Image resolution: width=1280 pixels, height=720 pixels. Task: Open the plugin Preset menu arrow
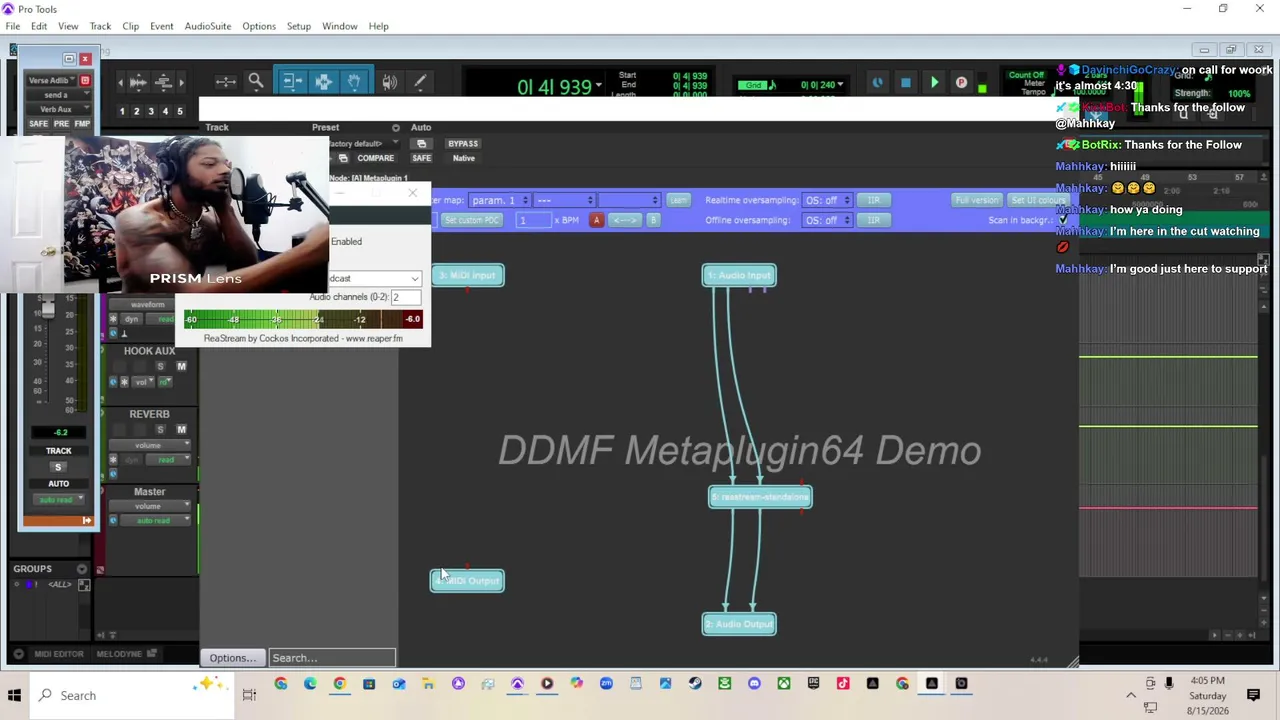pos(396,128)
